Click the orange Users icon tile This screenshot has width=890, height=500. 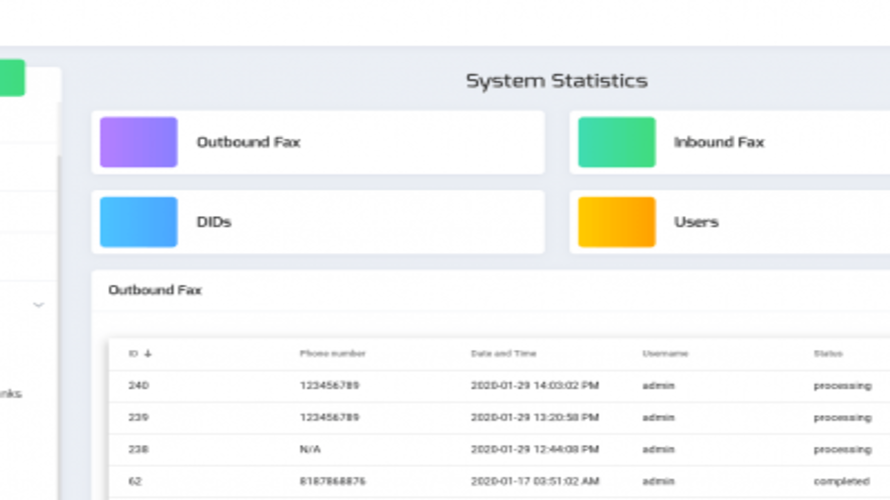(616, 222)
